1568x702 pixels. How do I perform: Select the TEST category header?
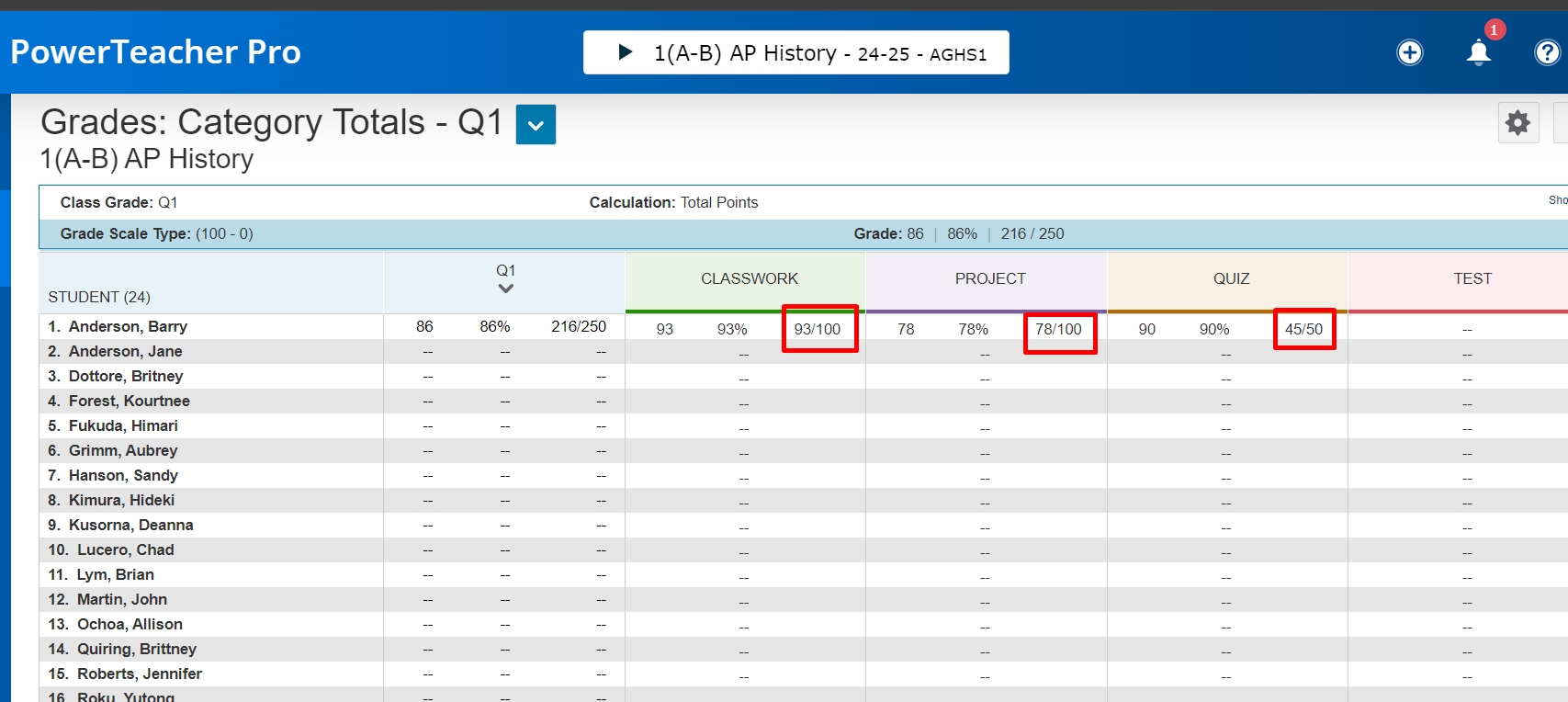pos(1472,278)
